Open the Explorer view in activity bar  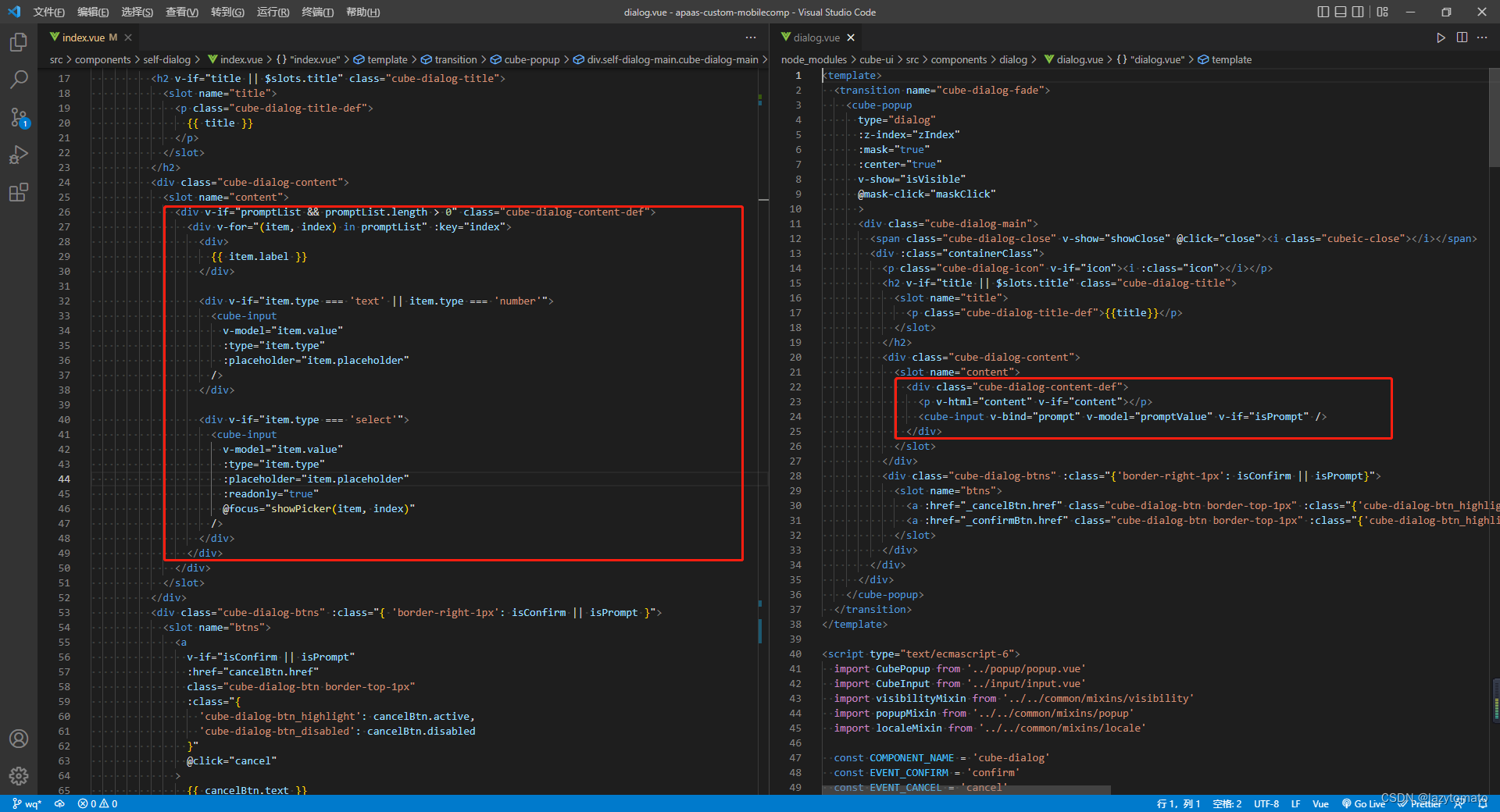tap(19, 42)
